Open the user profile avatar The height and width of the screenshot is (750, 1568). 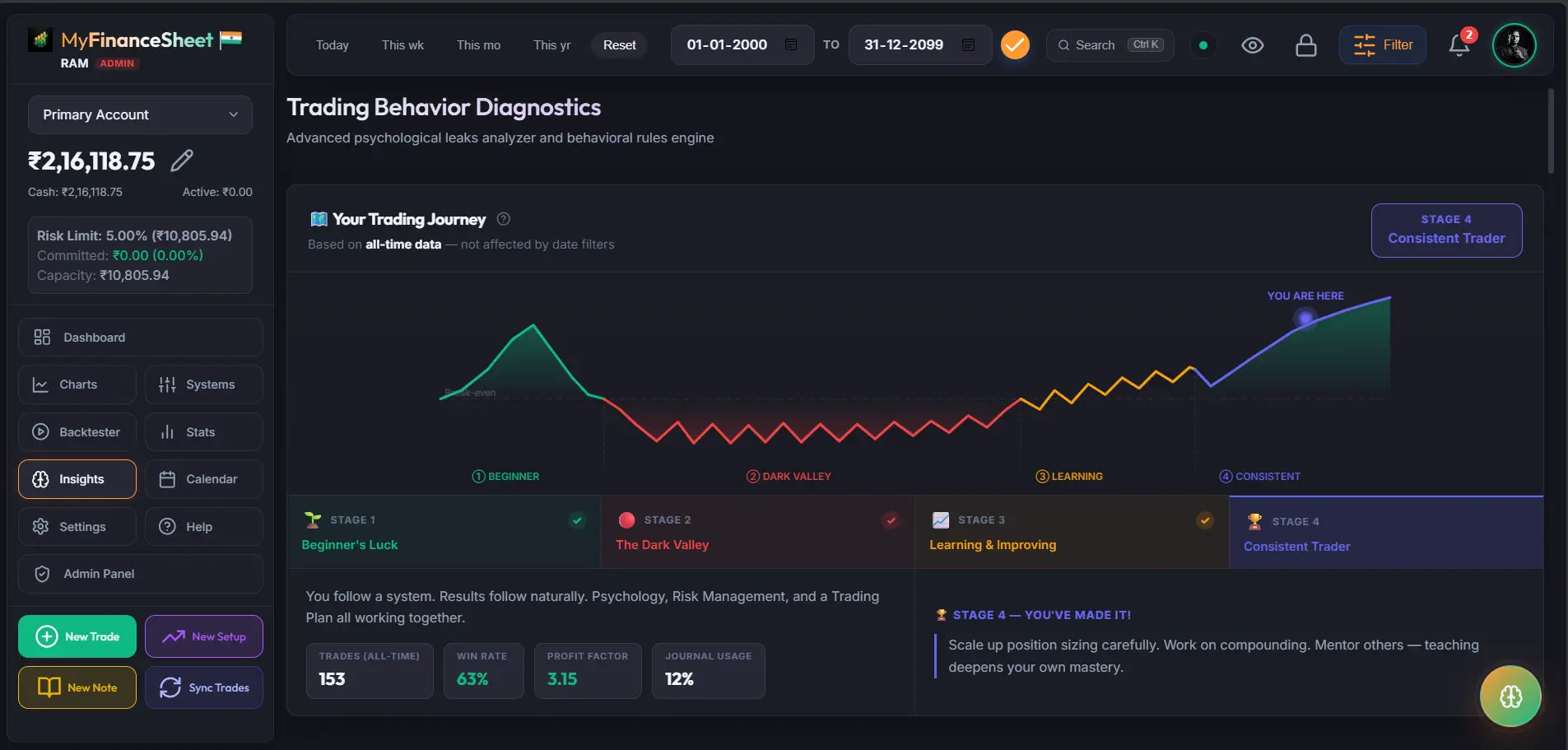pyautogui.click(x=1514, y=45)
